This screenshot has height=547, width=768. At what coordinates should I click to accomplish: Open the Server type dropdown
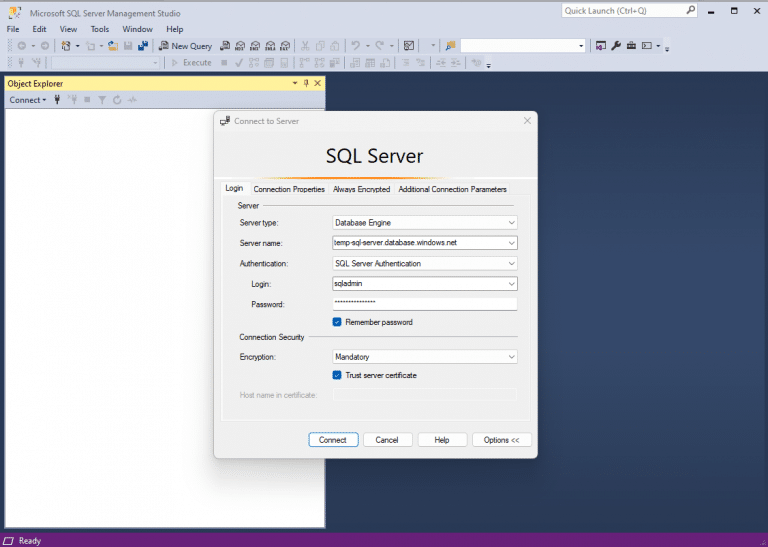click(511, 223)
